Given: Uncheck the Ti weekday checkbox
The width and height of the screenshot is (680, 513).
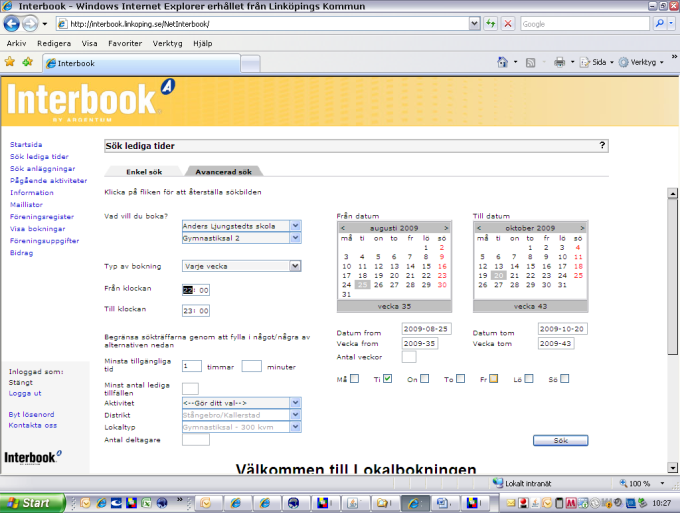Looking at the screenshot, I should 387,379.
